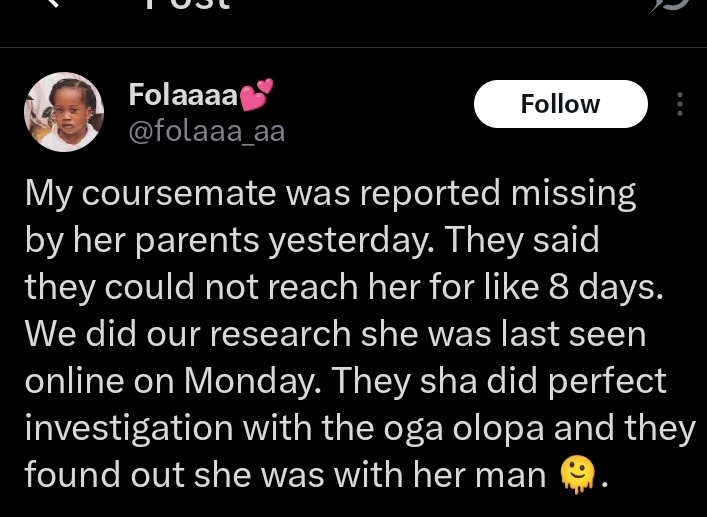Open Folaaaa's profile picture
This screenshot has width=707, height=517.
coord(64,112)
